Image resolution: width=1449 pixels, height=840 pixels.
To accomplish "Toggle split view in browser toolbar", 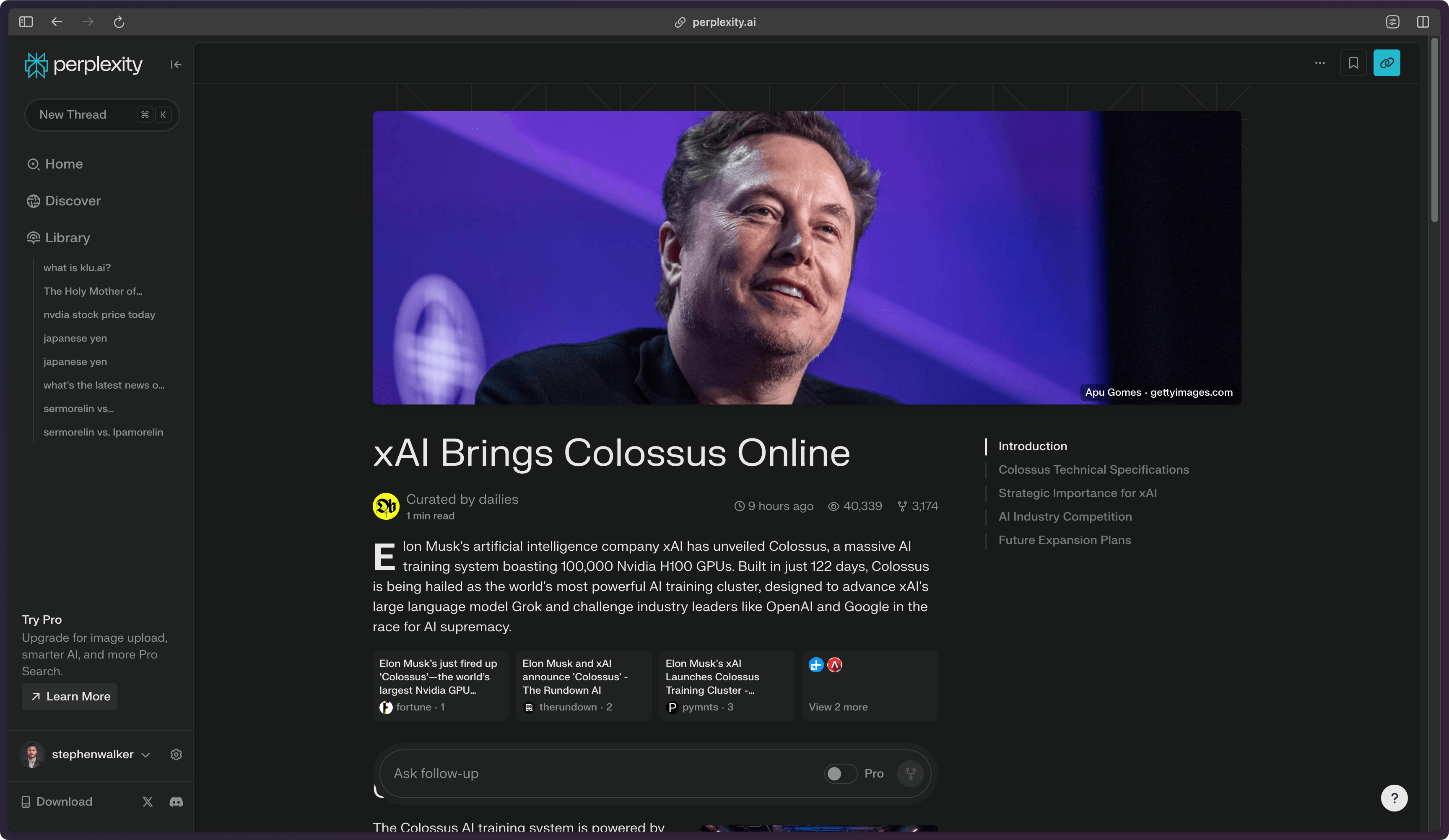I will pos(1423,22).
